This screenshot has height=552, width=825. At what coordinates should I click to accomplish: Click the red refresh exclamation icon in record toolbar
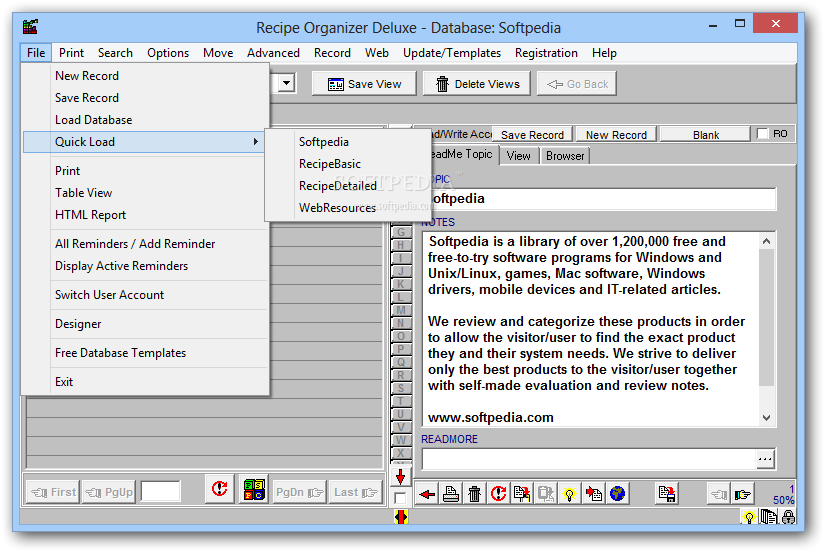pos(498,494)
